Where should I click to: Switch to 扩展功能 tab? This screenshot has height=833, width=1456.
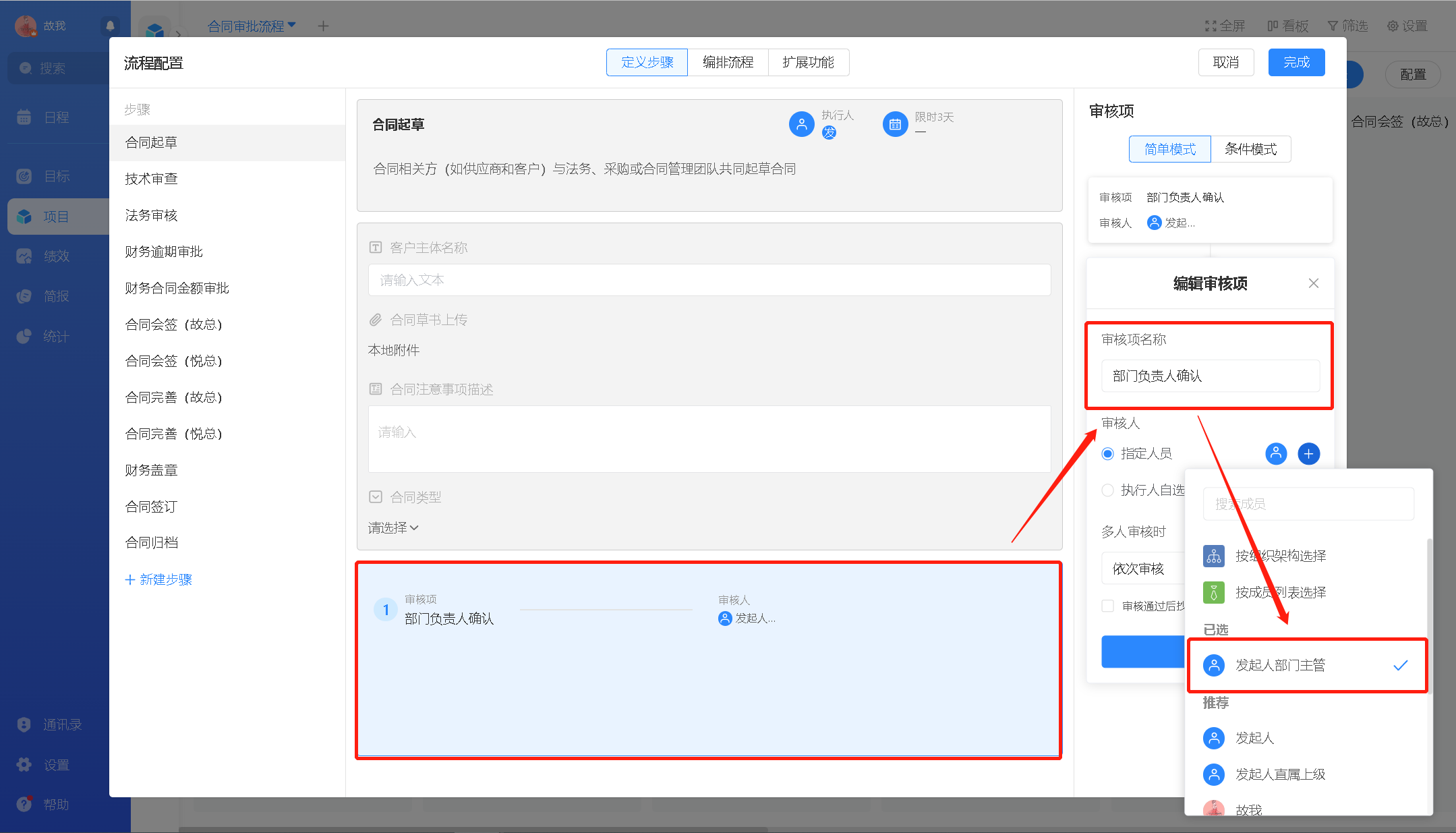point(808,62)
